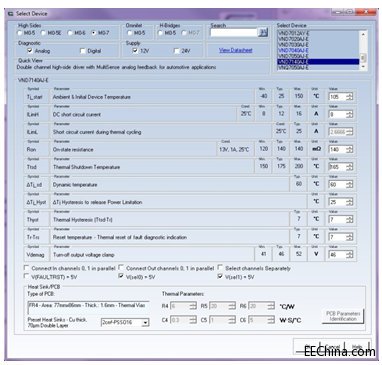Screen dimensions: 382x365
Task: Select High Sides M0-7 radio button
Action: (94, 33)
